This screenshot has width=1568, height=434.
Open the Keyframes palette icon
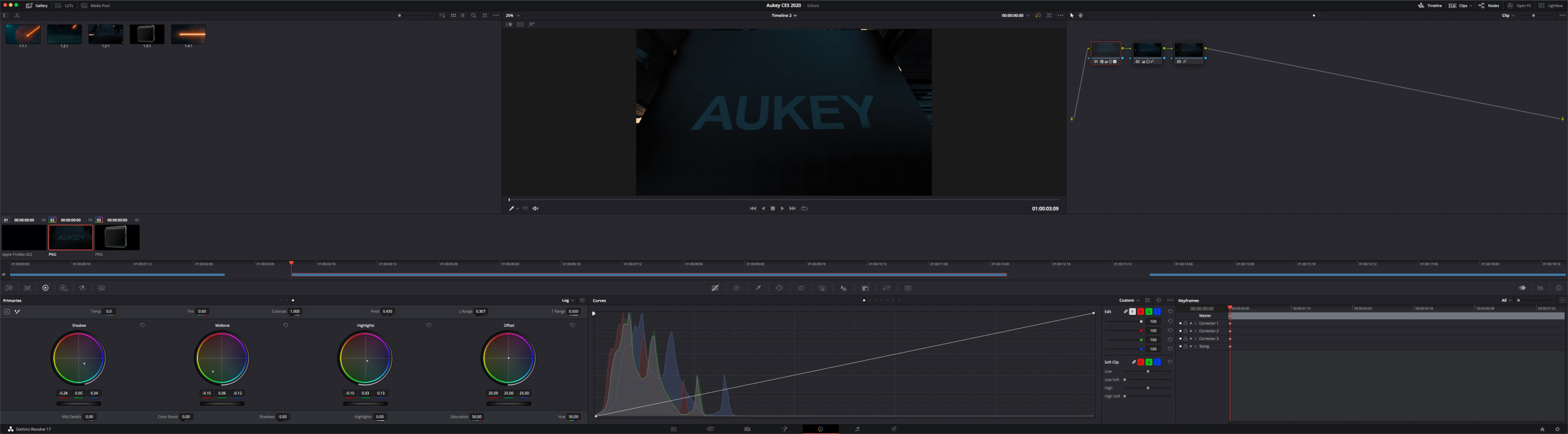point(1522,288)
